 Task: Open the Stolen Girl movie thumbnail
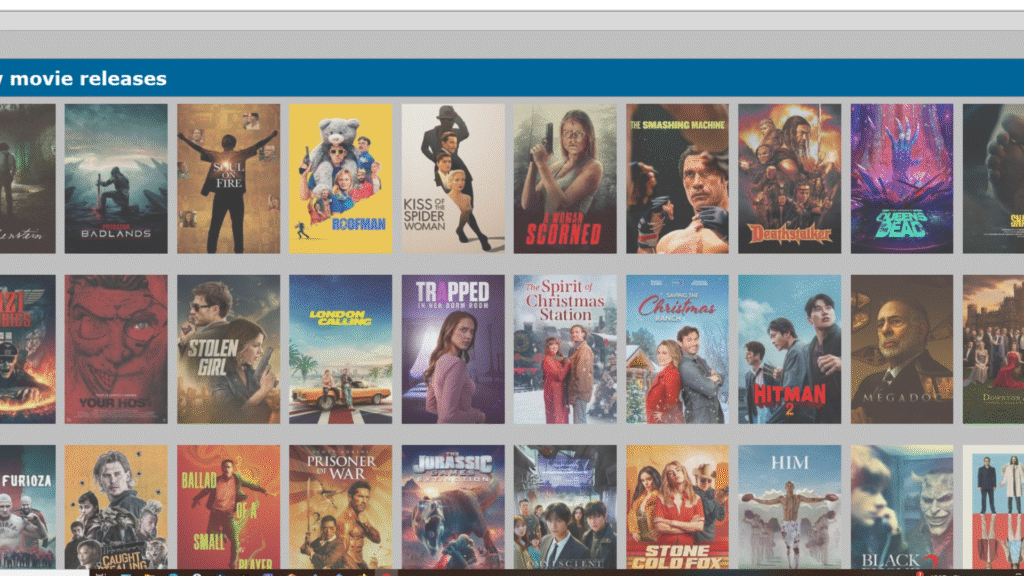point(228,349)
